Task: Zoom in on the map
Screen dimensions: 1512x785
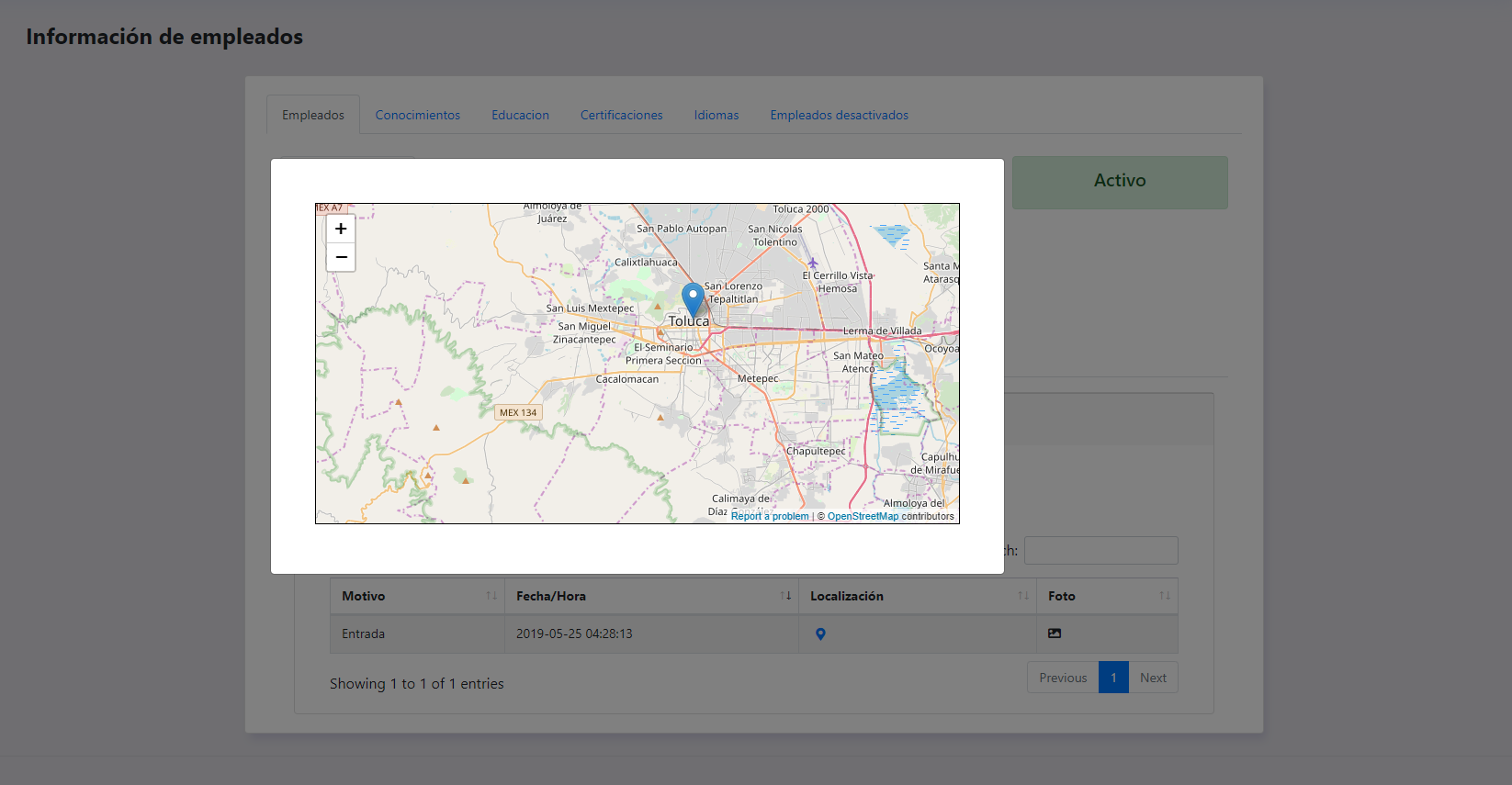Action: pos(341,229)
